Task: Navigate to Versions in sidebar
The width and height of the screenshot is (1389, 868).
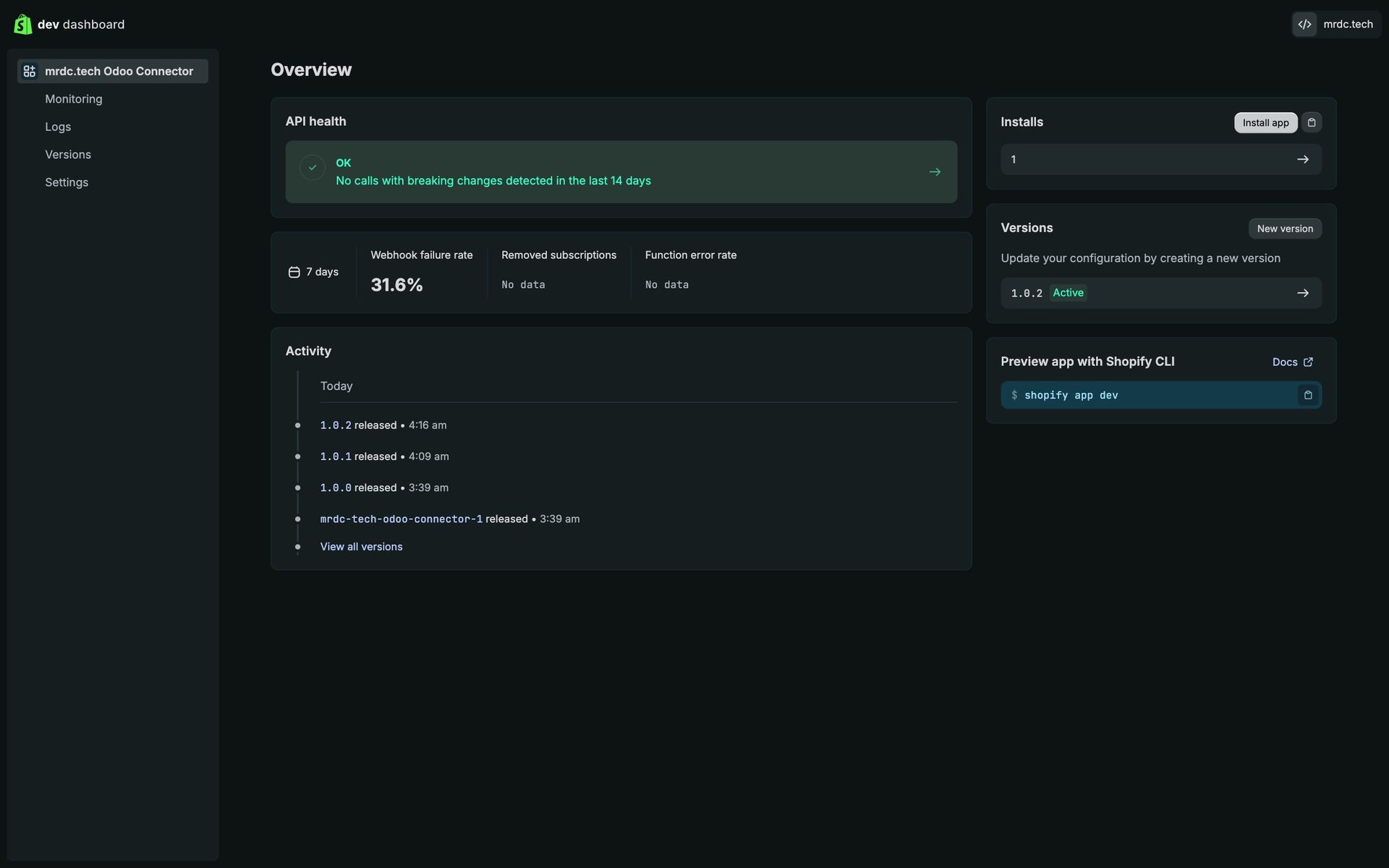Action: pos(68,155)
